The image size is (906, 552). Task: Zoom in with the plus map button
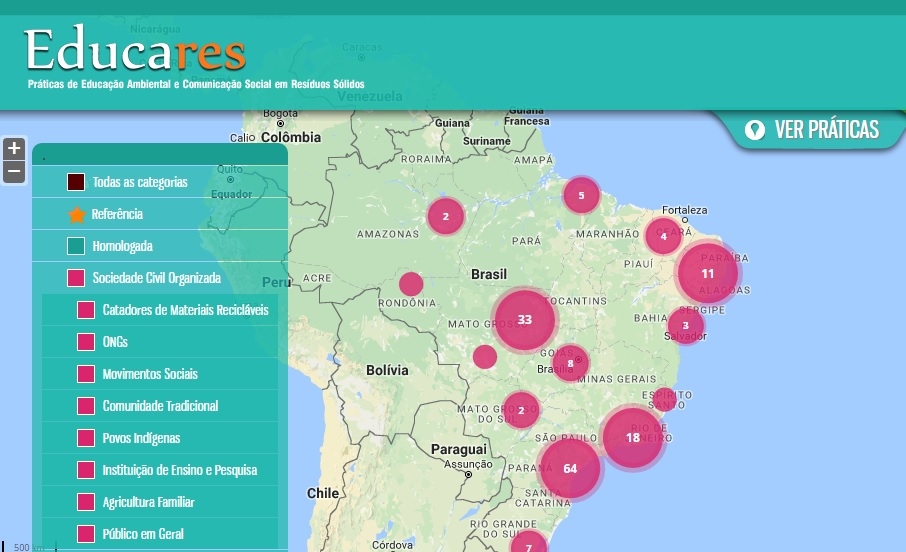point(14,149)
